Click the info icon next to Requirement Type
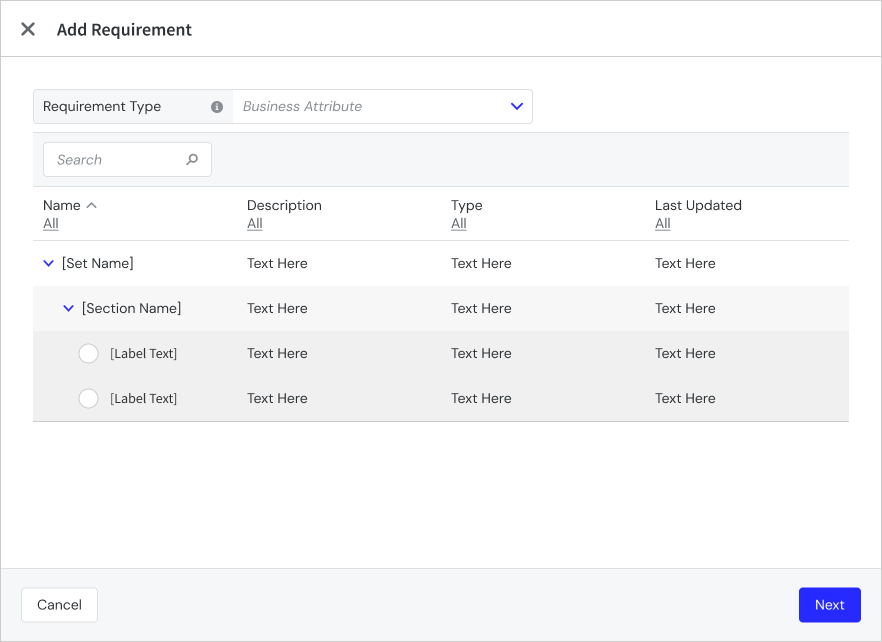Viewport: 882px width, 642px height. (x=216, y=106)
